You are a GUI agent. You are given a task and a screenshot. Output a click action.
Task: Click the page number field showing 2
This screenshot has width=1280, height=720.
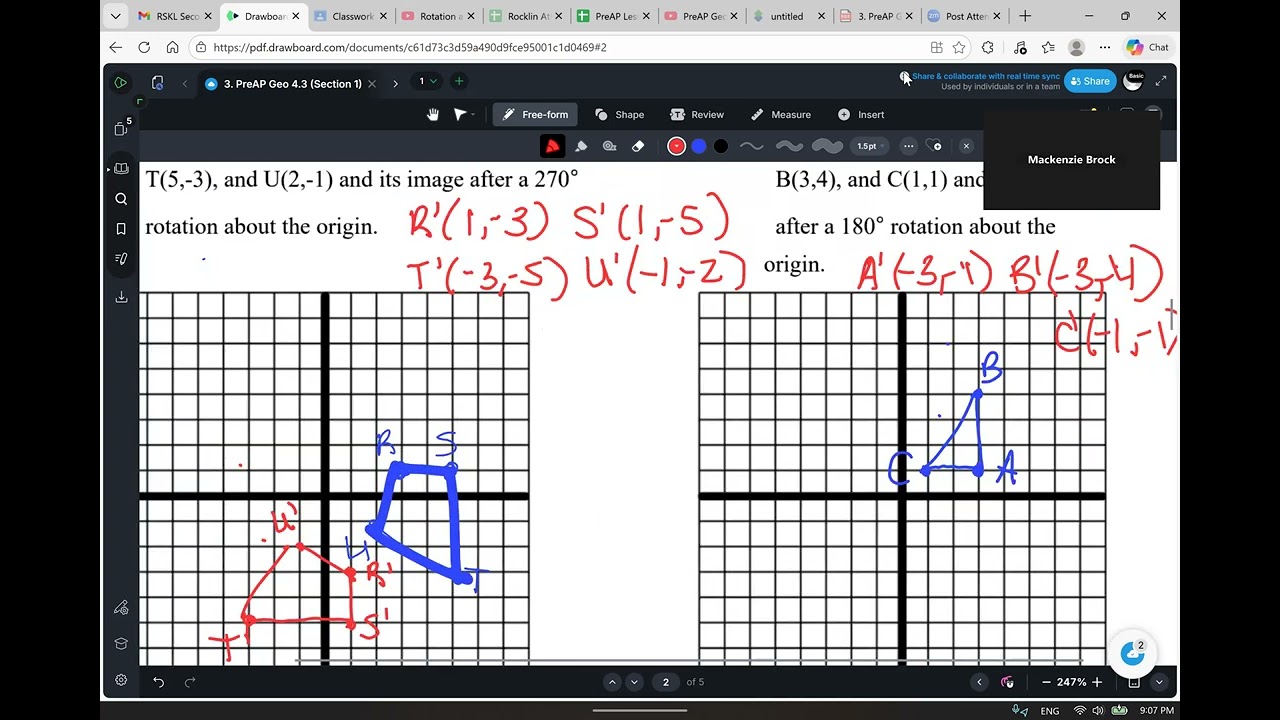coord(666,682)
